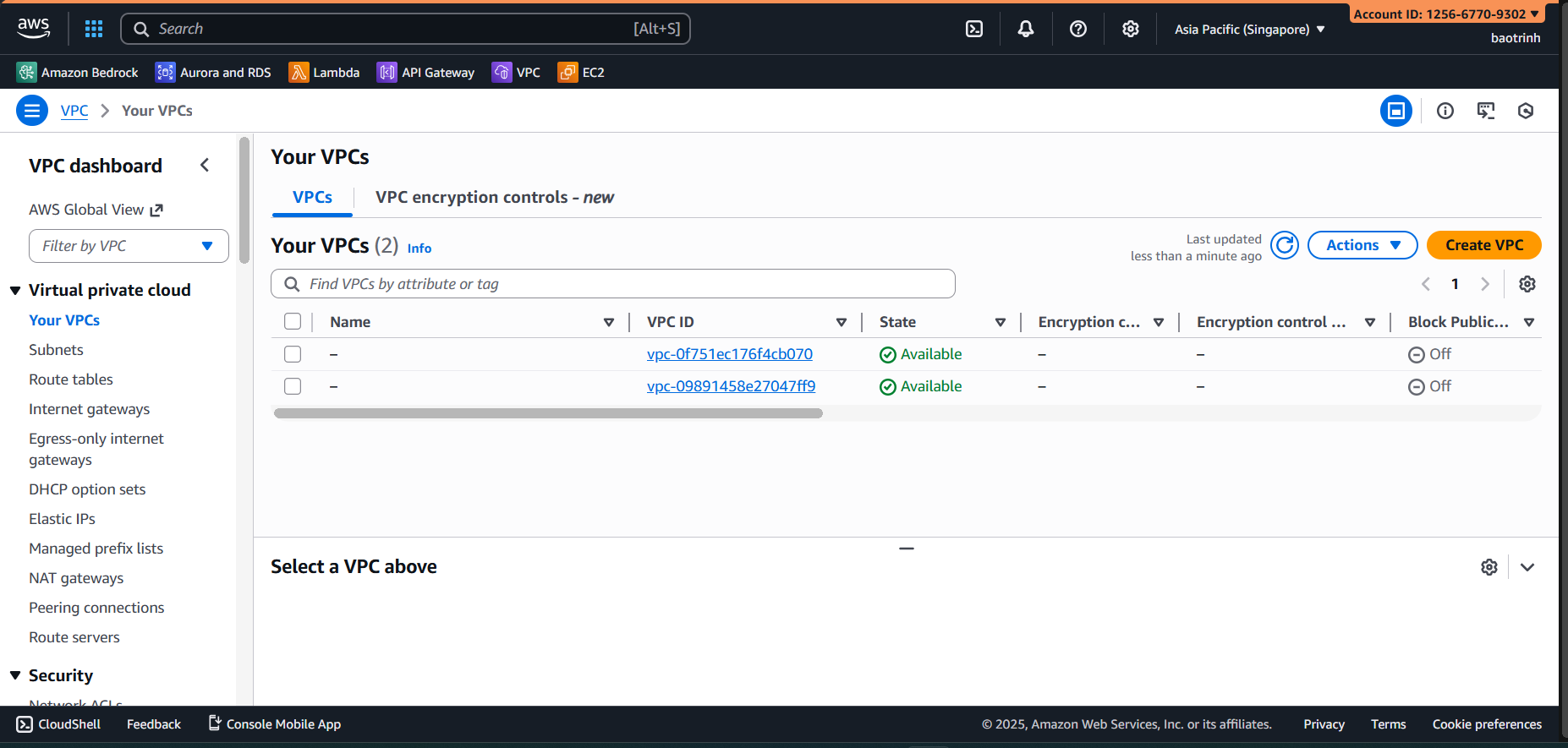Viewport: 1568px width, 748px height.
Task: Click the Create VPC button
Action: 1483,245
